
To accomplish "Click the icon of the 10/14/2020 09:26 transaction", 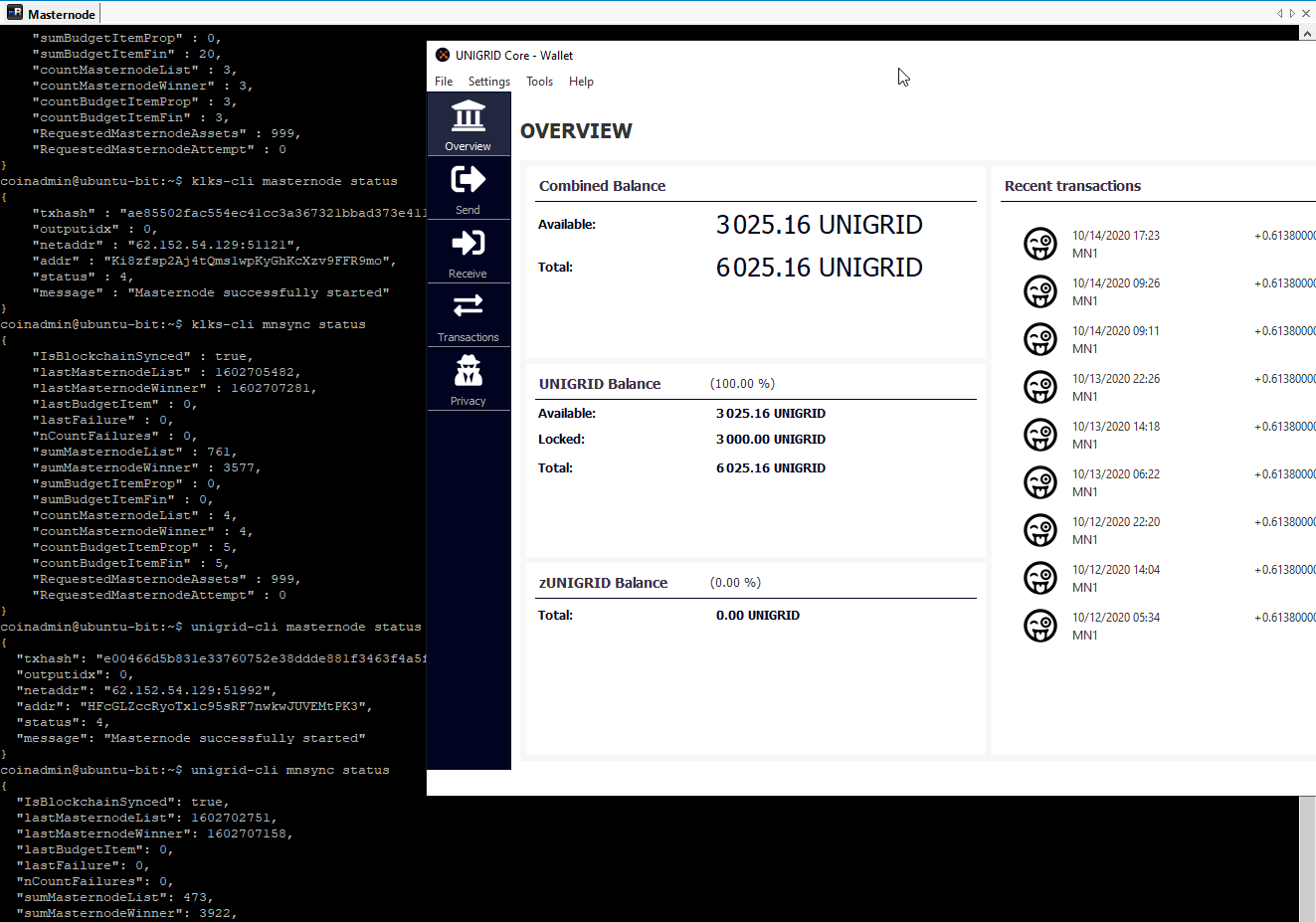I will coord(1040,291).
